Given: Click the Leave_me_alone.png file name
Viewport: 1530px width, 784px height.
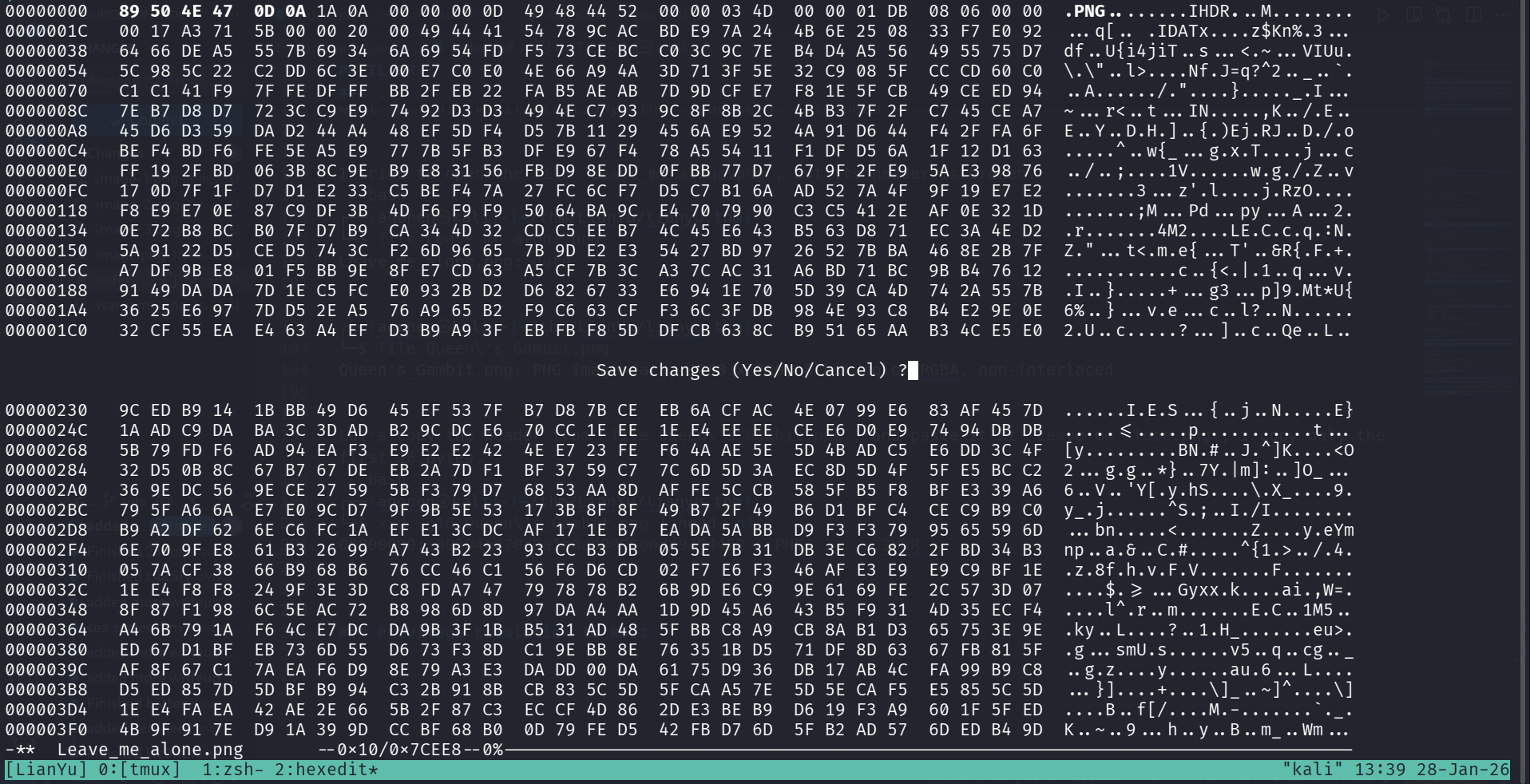Looking at the screenshot, I should point(150,750).
